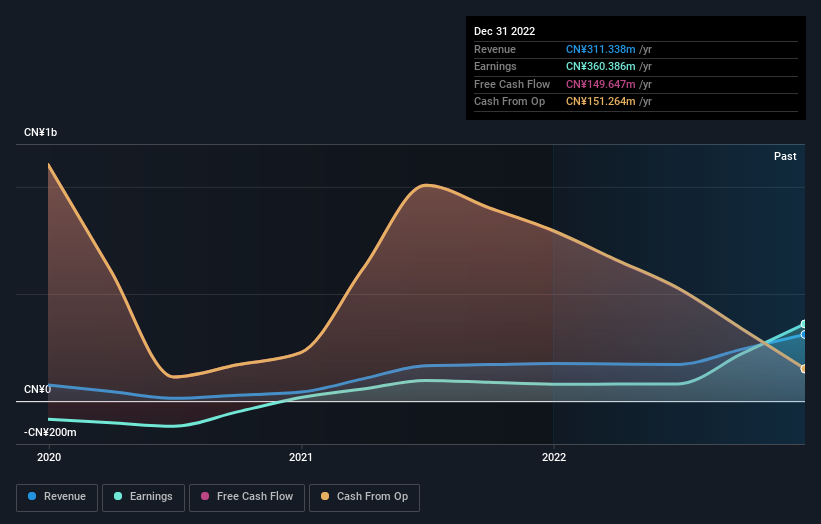
Task: Click the 2022 x-axis label
Action: (553, 457)
